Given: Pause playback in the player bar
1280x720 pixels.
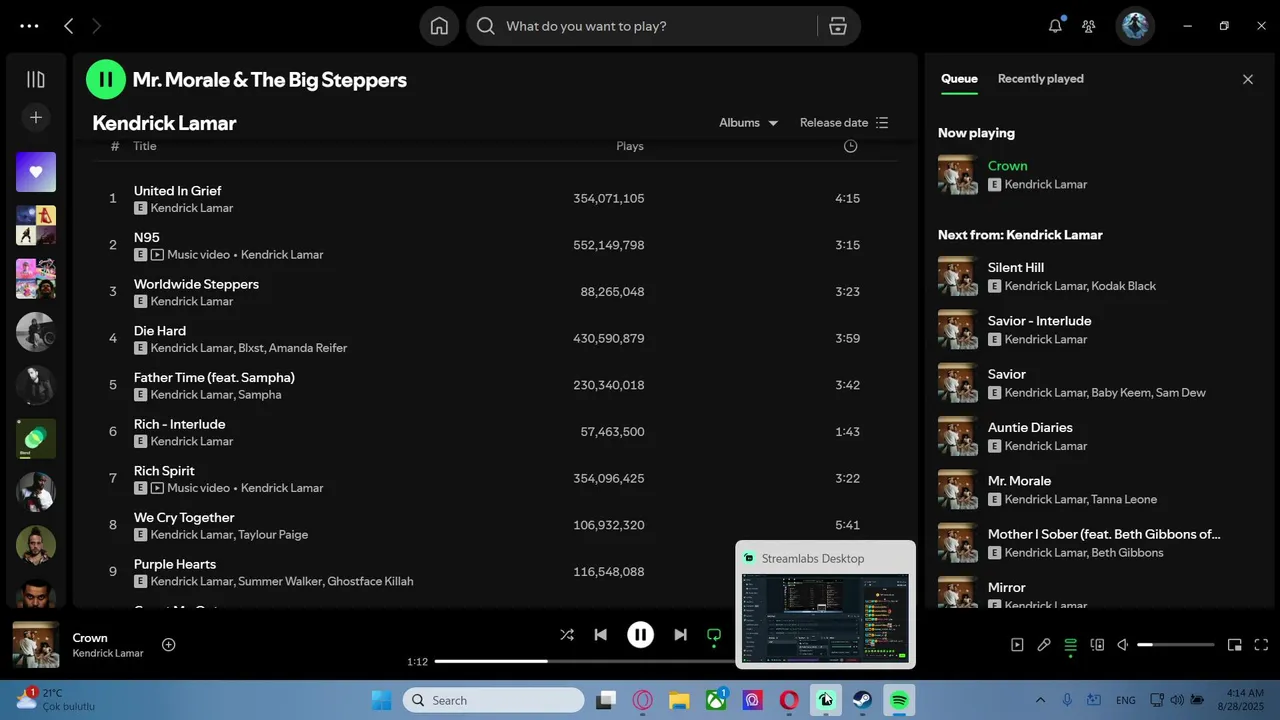Looking at the screenshot, I should click(640, 635).
